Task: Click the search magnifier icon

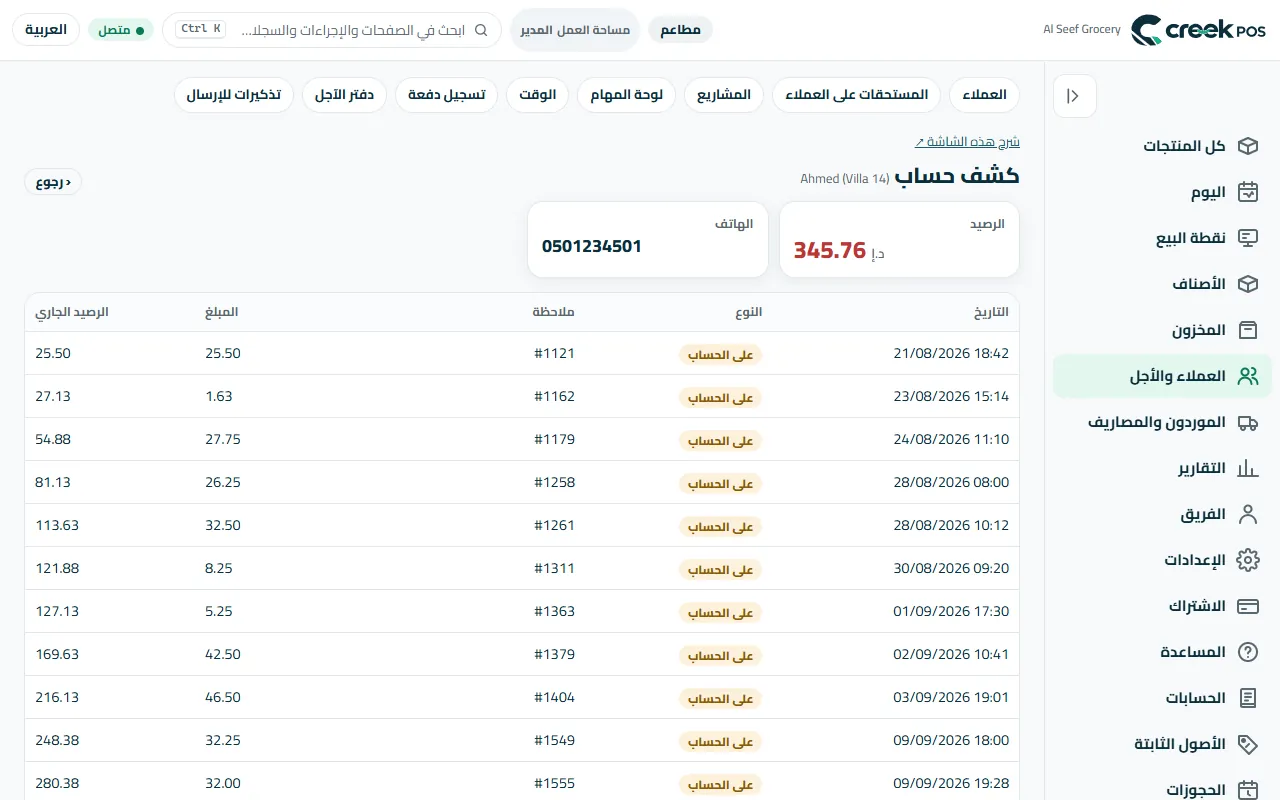Action: coord(481,30)
